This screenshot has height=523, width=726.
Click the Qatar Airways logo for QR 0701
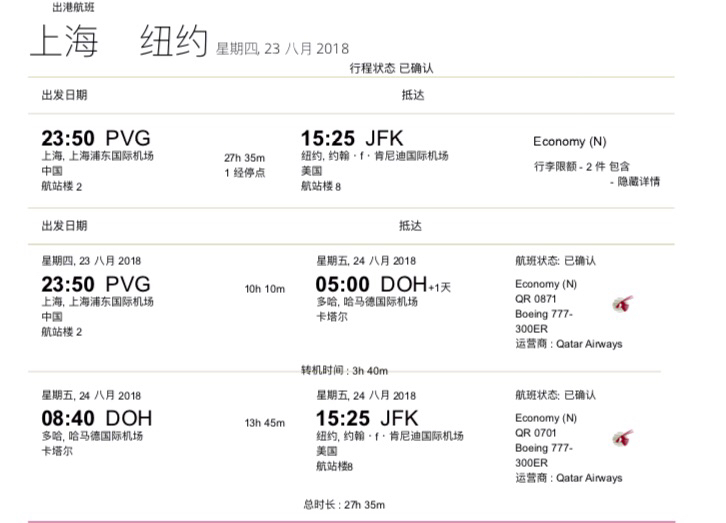(x=622, y=438)
